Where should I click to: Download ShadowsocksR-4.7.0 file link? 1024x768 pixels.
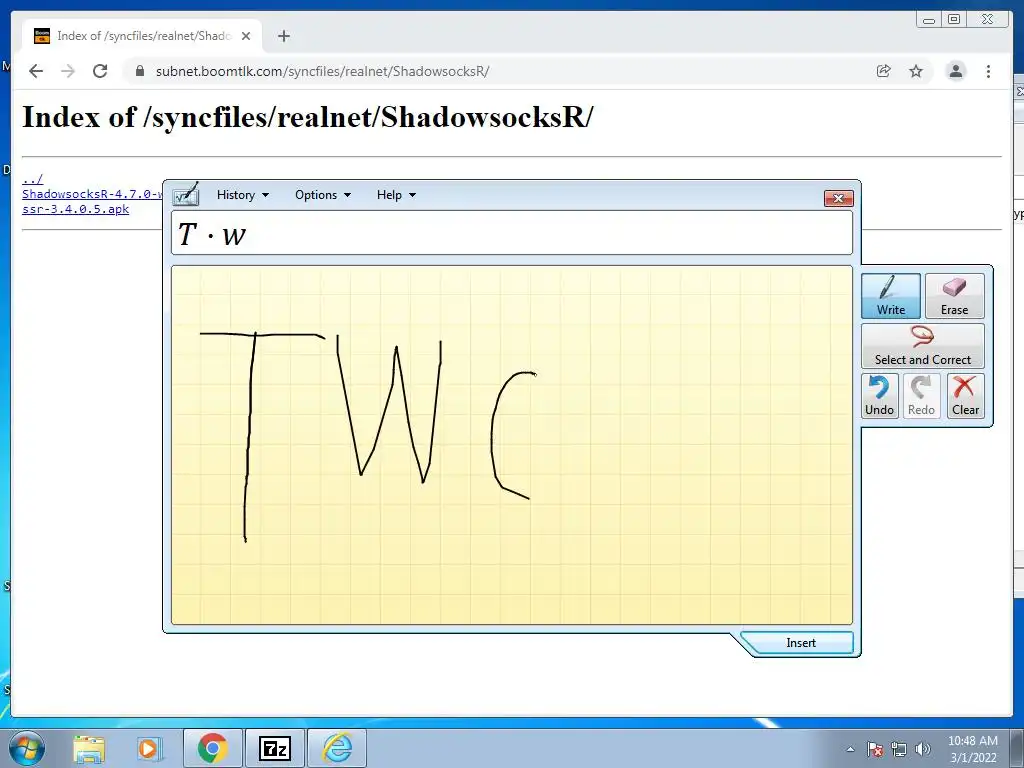click(x=92, y=194)
